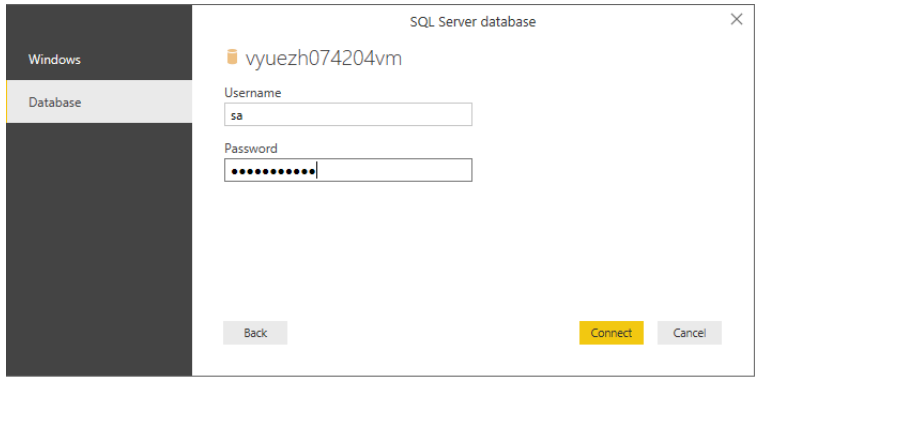
Task: Click the Username label text
Action: click(253, 93)
